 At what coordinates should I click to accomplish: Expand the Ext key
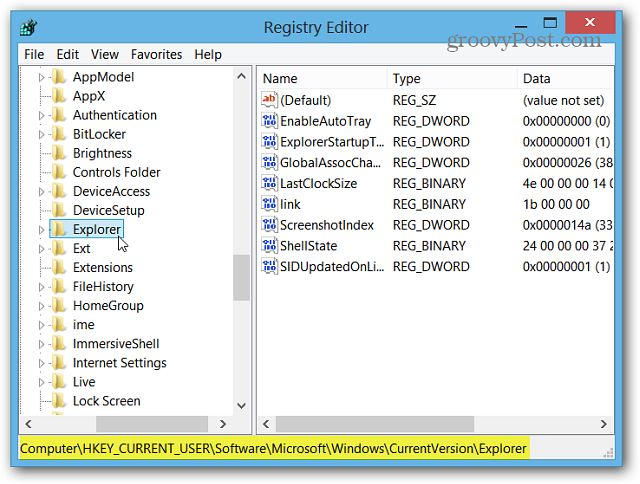(41, 249)
